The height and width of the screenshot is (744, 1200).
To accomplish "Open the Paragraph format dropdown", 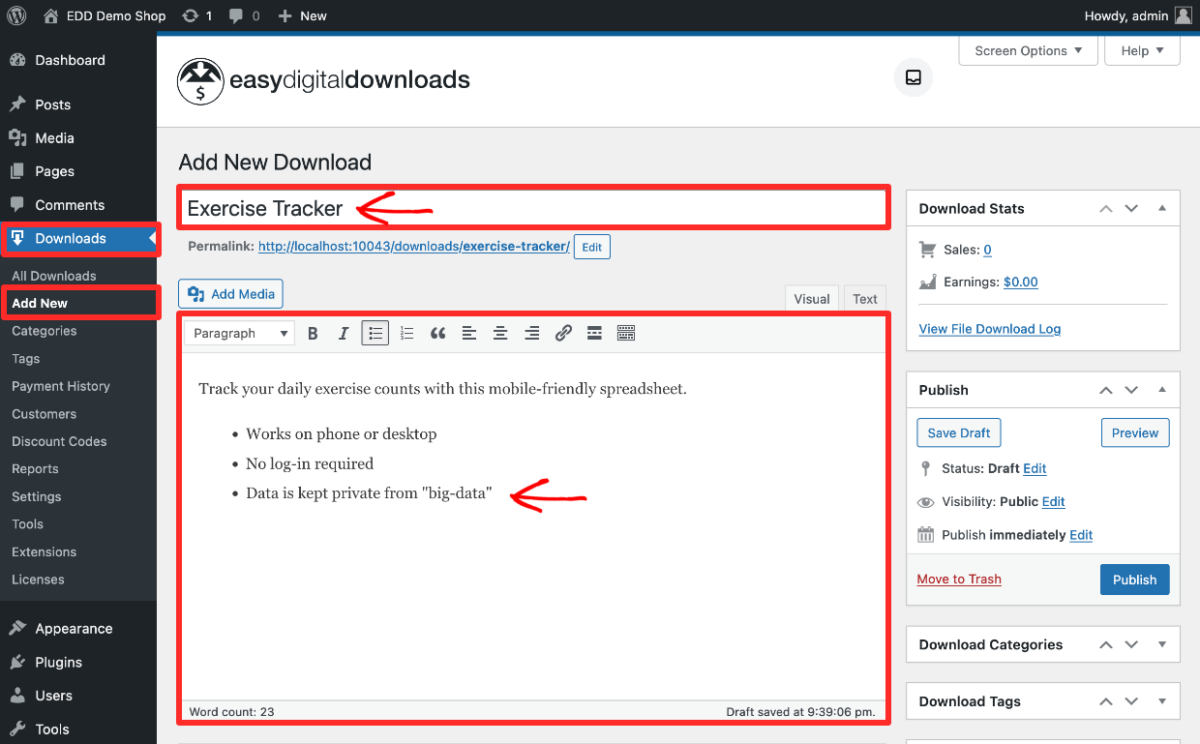I will pos(240,333).
